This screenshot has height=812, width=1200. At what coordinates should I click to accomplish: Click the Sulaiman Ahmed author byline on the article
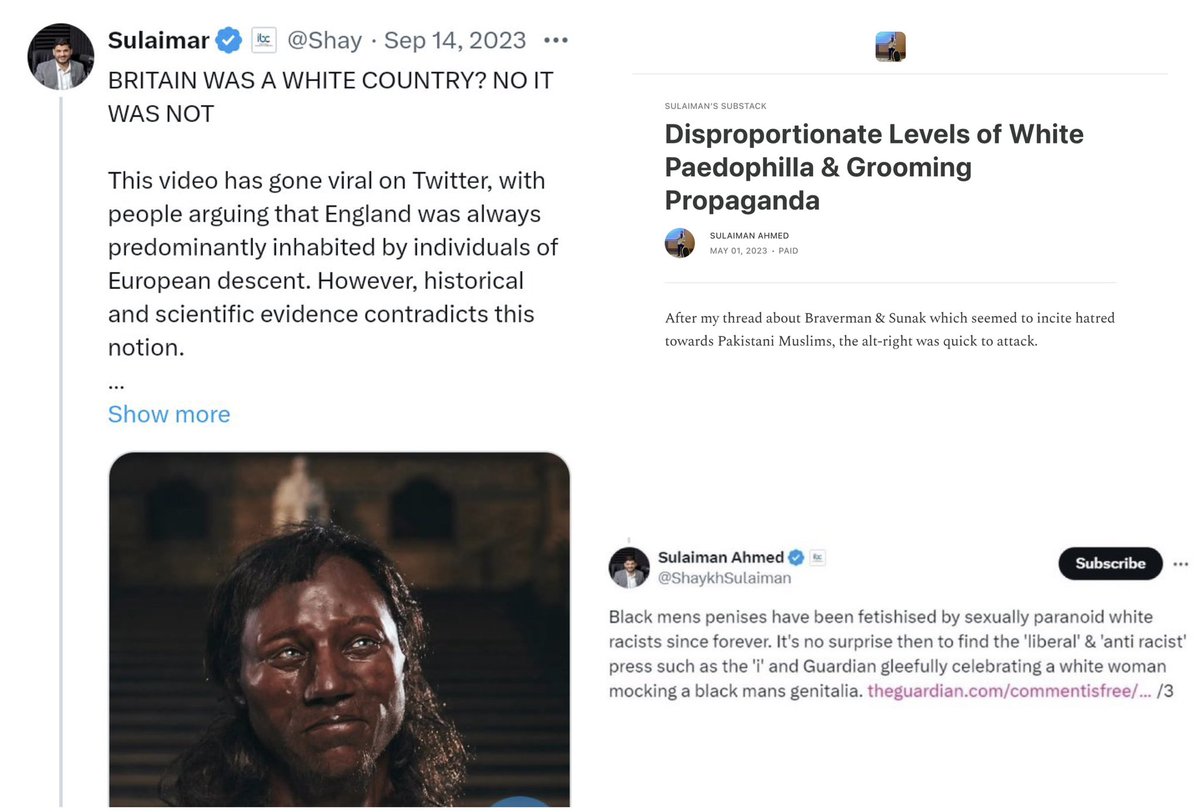[749, 236]
